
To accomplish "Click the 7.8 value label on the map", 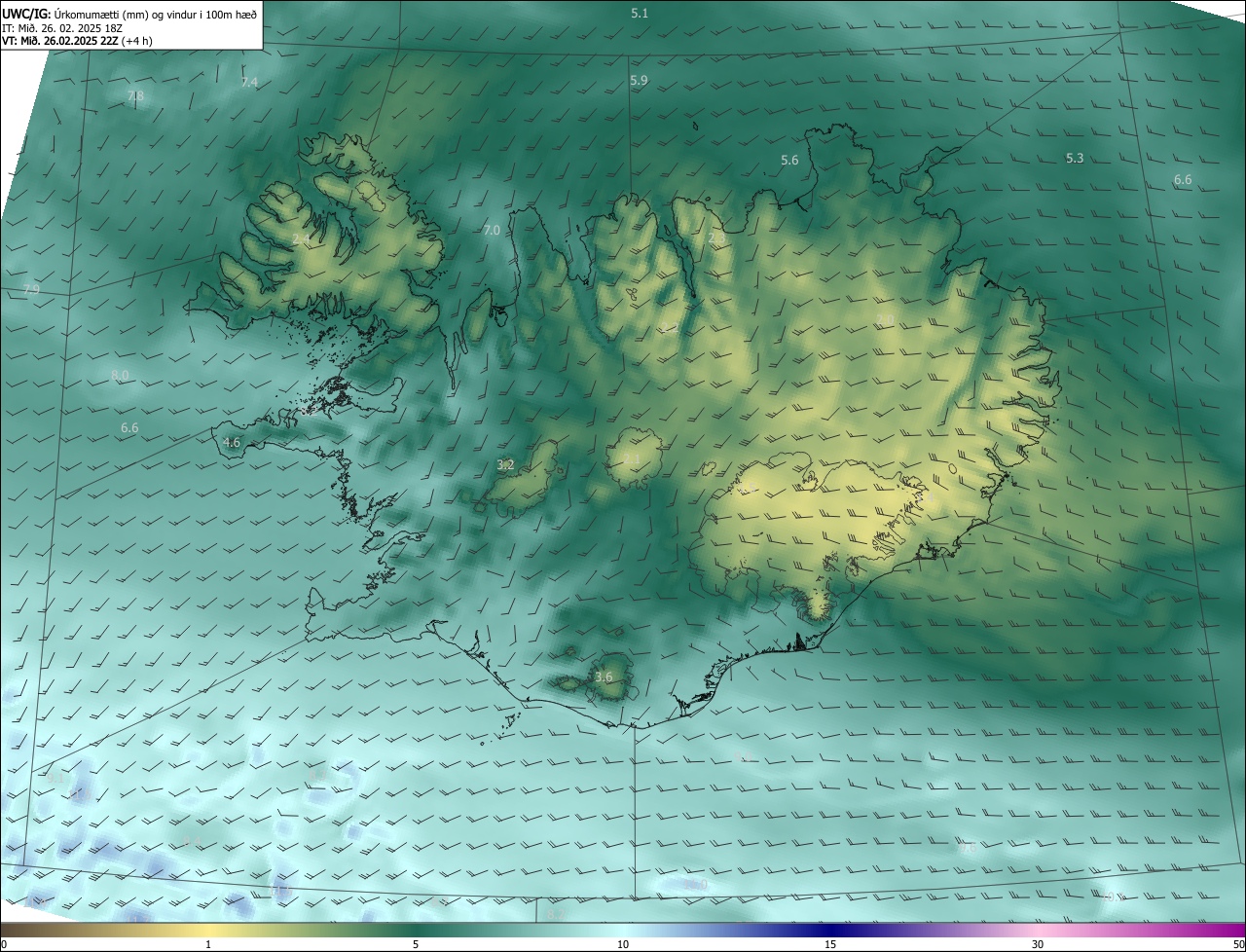I will [135, 95].
